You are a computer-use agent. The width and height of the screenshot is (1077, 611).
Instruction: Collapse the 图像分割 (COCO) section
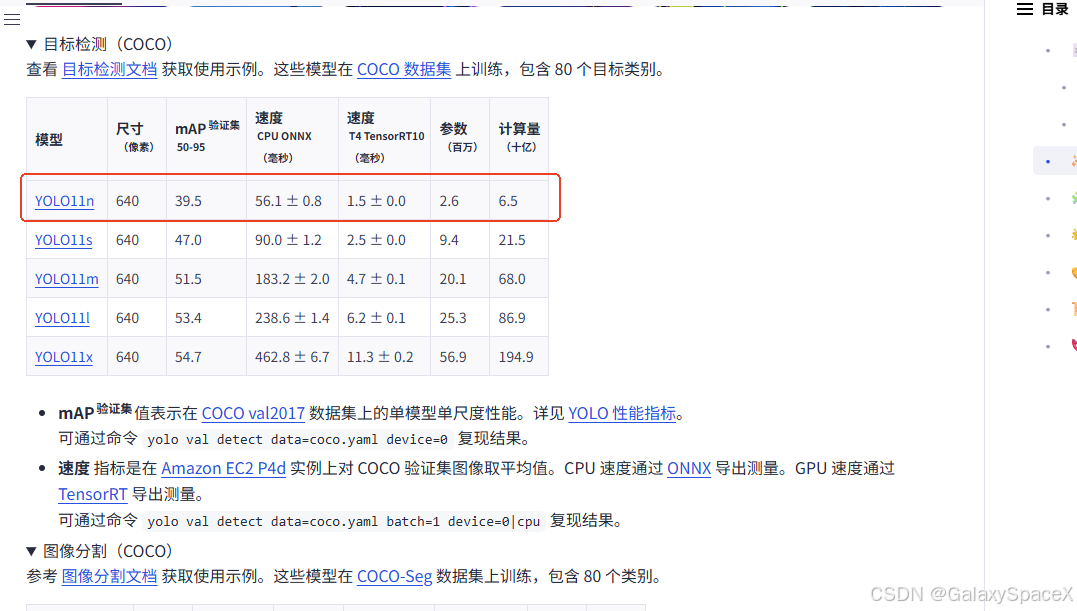(x=31, y=551)
